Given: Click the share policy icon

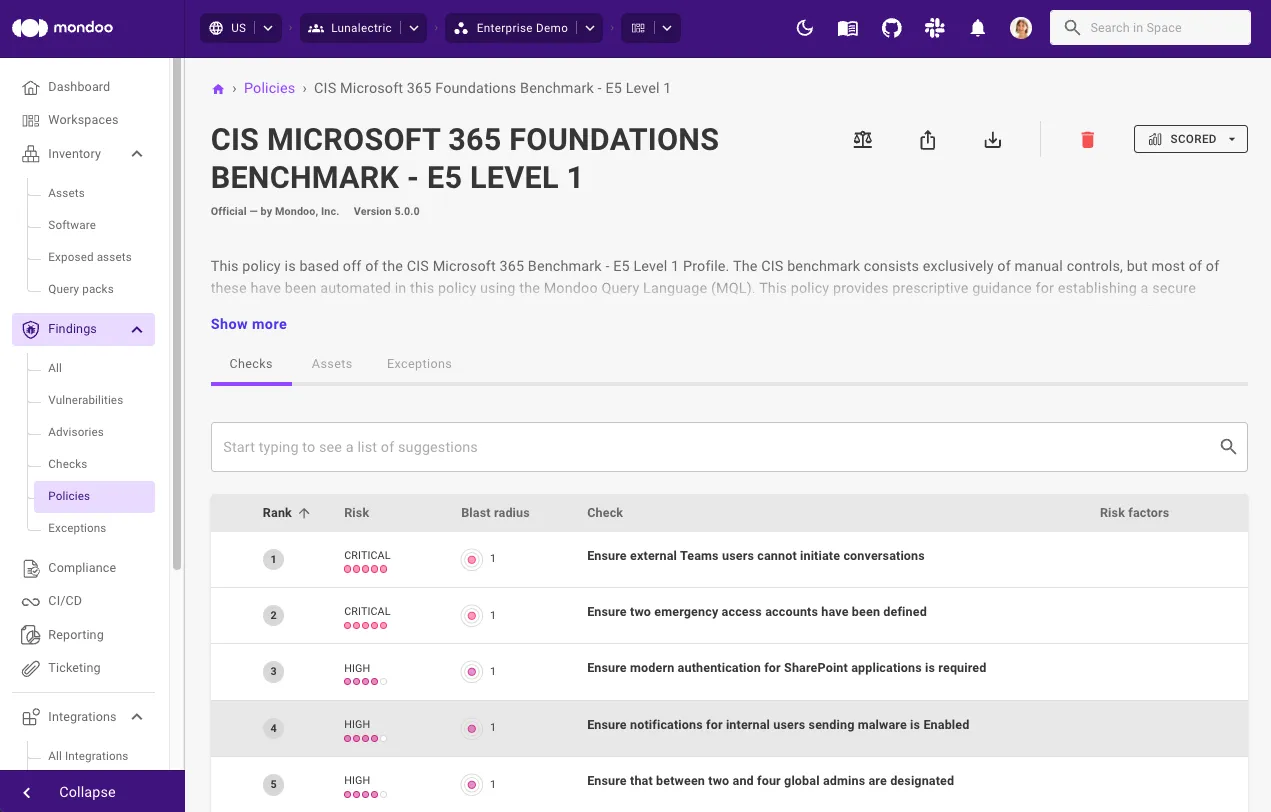Looking at the screenshot, I should (927, 140).
